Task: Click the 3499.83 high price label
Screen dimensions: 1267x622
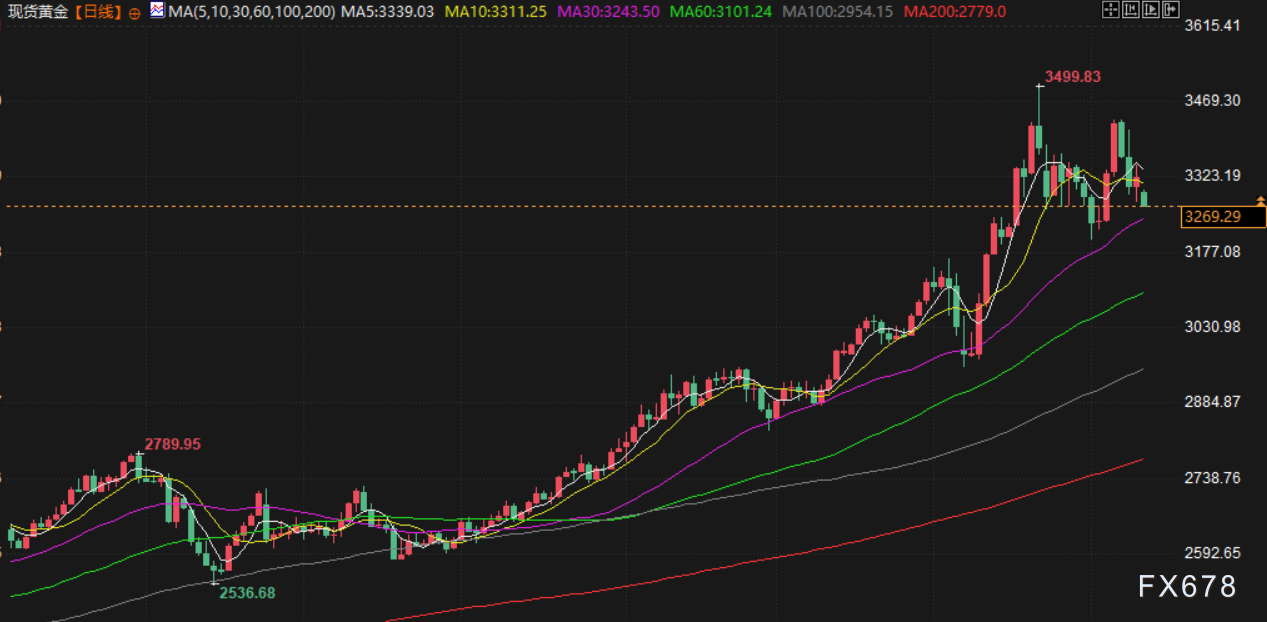Action: pos(1072,76)
